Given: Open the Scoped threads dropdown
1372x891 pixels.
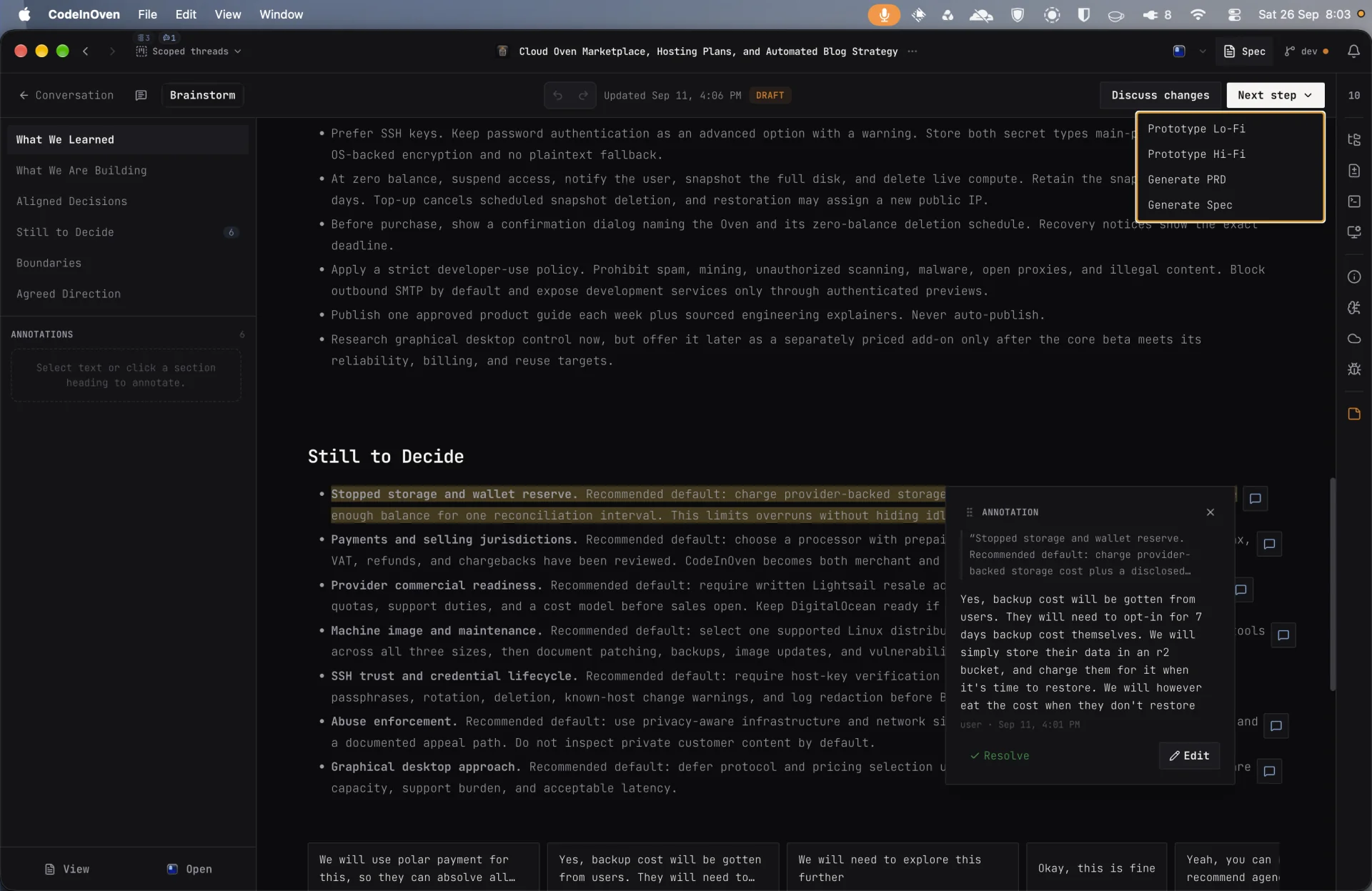Looking at the screenshot, I should (189, 51).
